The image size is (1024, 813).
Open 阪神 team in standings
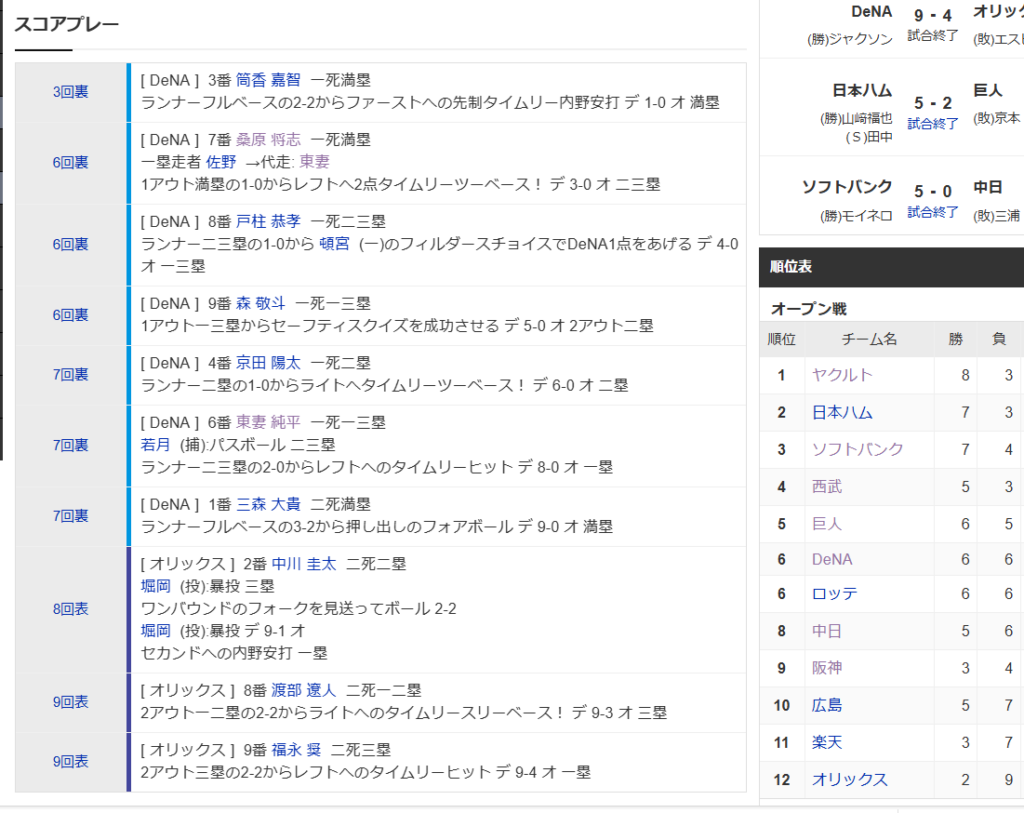pyautogui.click(x=827, y=667)
